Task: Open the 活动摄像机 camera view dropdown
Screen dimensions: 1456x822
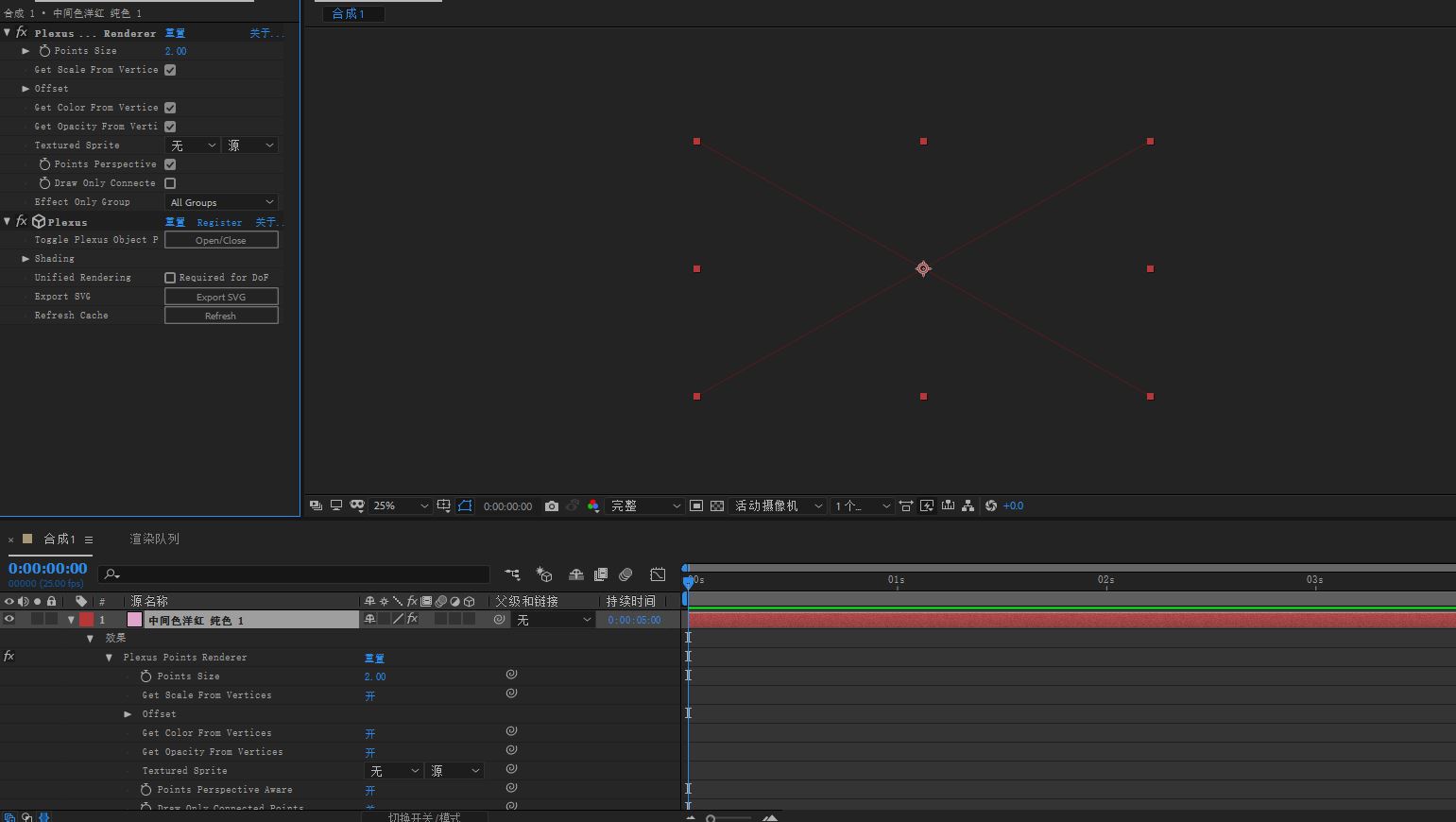Action: (779, 505)
